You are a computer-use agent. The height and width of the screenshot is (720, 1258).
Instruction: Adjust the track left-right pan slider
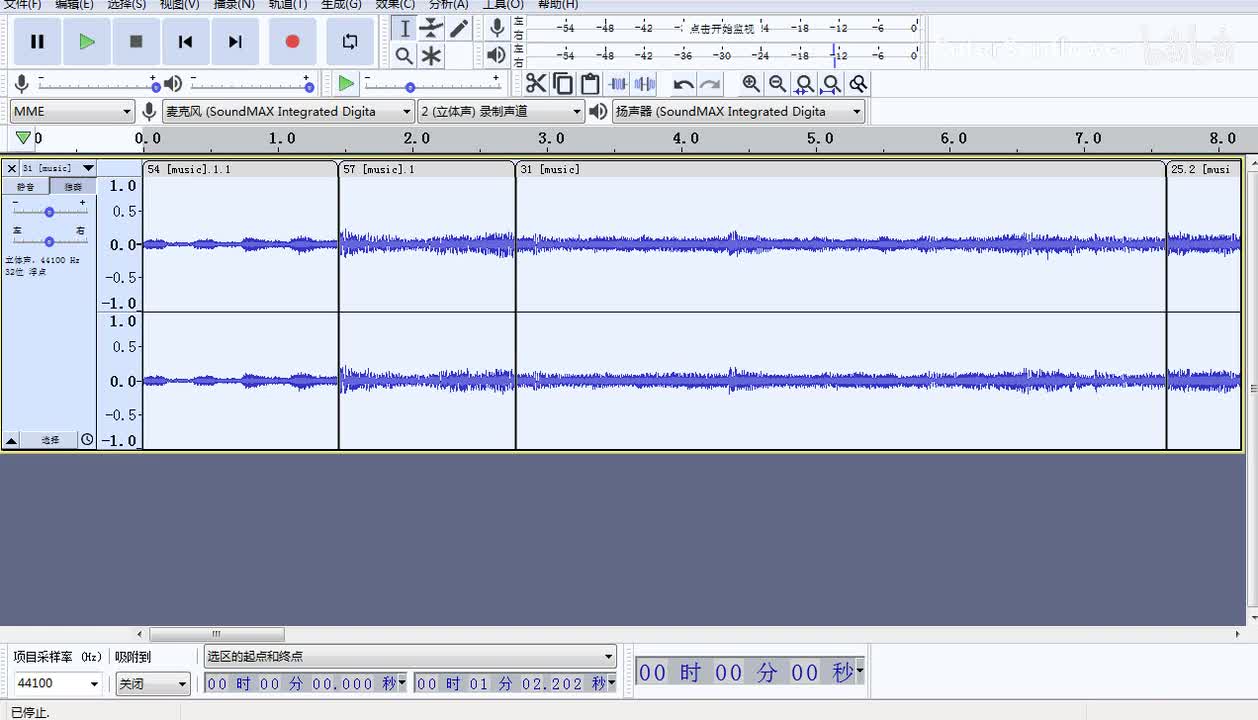(49, 240)
